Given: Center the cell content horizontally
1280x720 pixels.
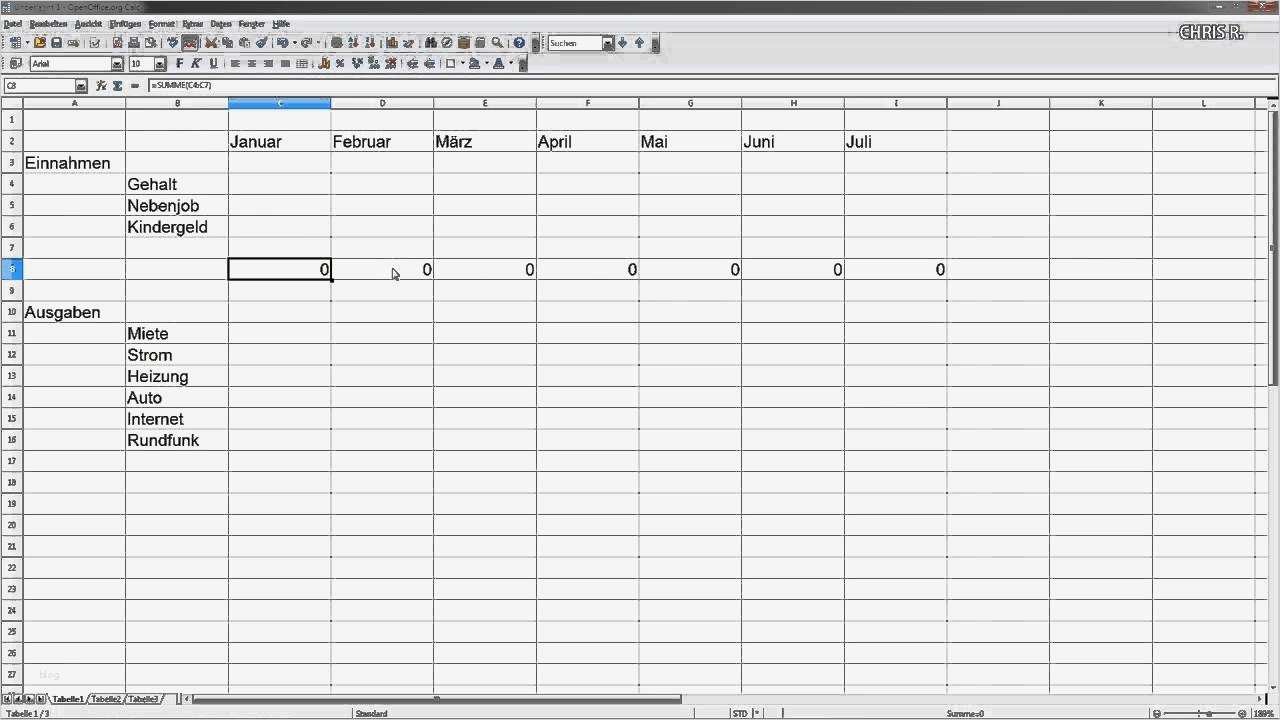Looking at the screenshot, I should coord(251,63).
